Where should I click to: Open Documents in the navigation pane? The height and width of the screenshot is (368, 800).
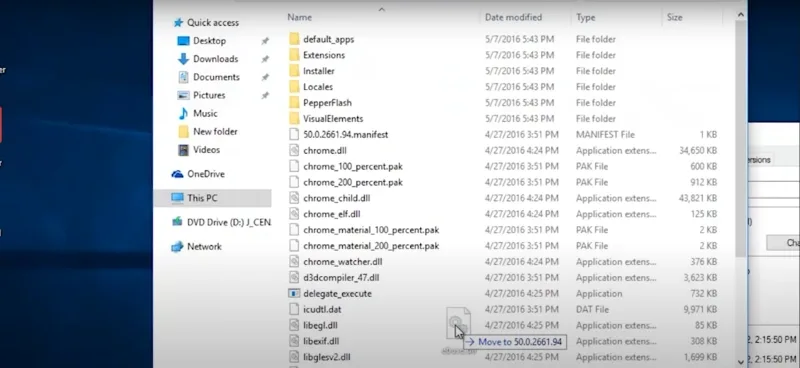coord(216,77)
